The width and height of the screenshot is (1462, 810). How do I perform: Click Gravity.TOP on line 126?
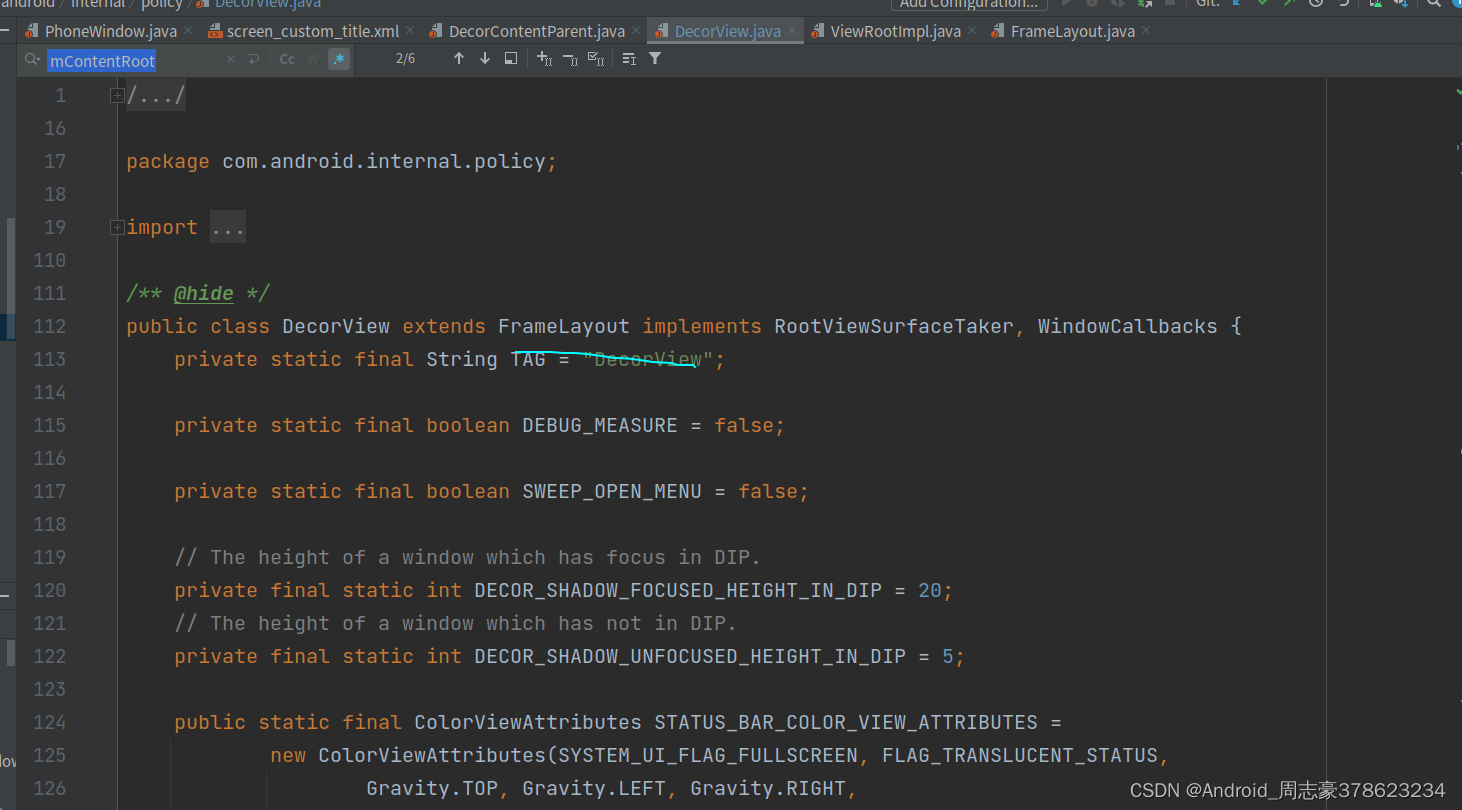click(432, 788)
